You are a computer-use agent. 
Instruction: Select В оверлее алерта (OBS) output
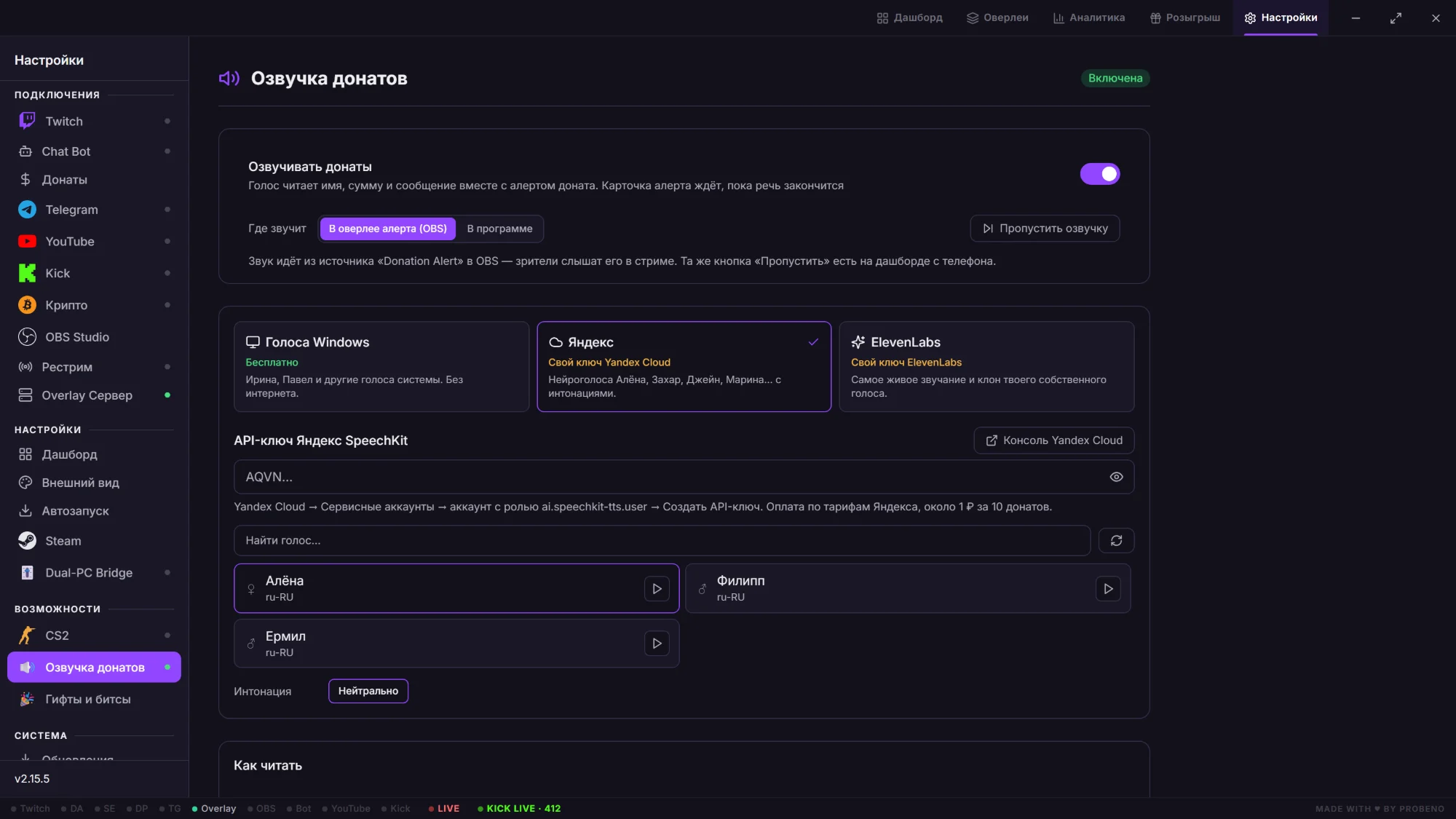coord(388,229)
